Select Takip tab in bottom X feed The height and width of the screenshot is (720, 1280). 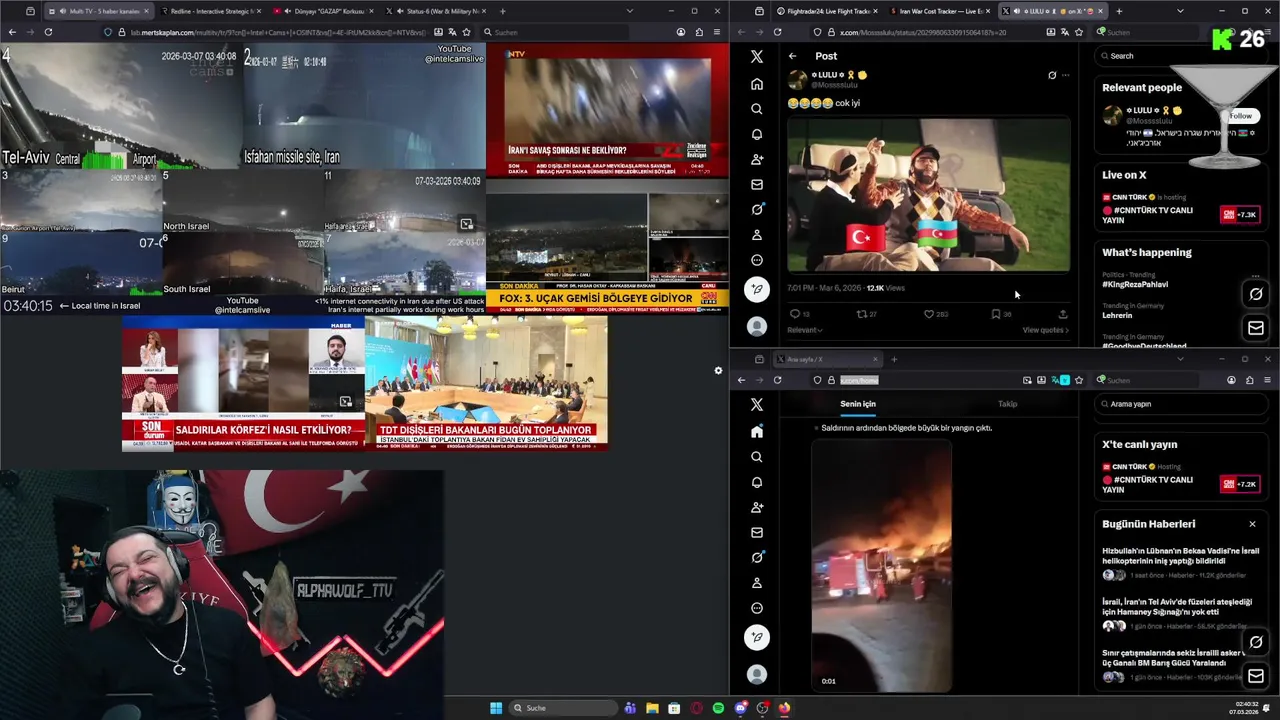1007,404
